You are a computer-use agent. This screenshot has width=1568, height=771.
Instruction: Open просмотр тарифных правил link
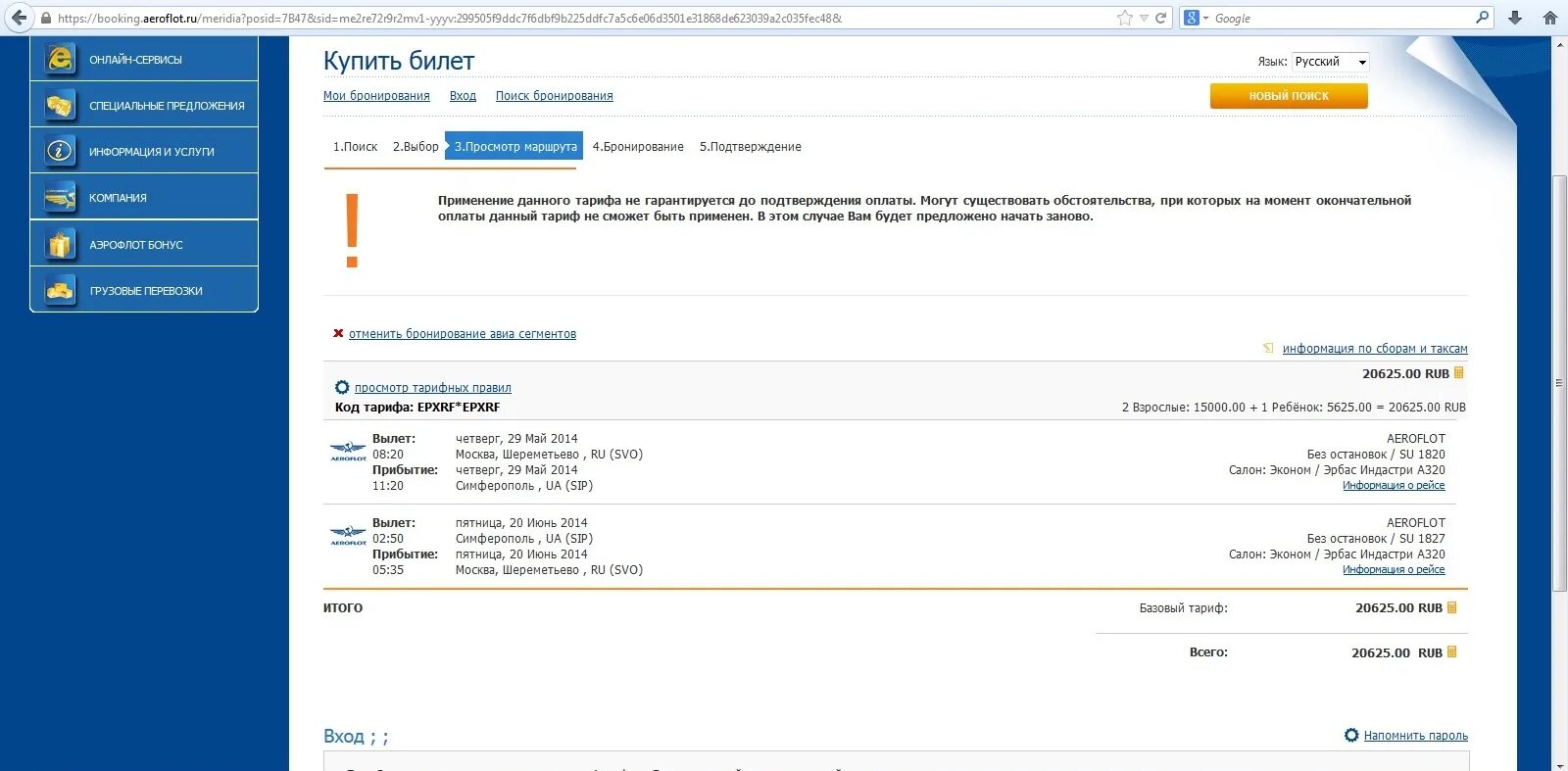coord(432,388)
